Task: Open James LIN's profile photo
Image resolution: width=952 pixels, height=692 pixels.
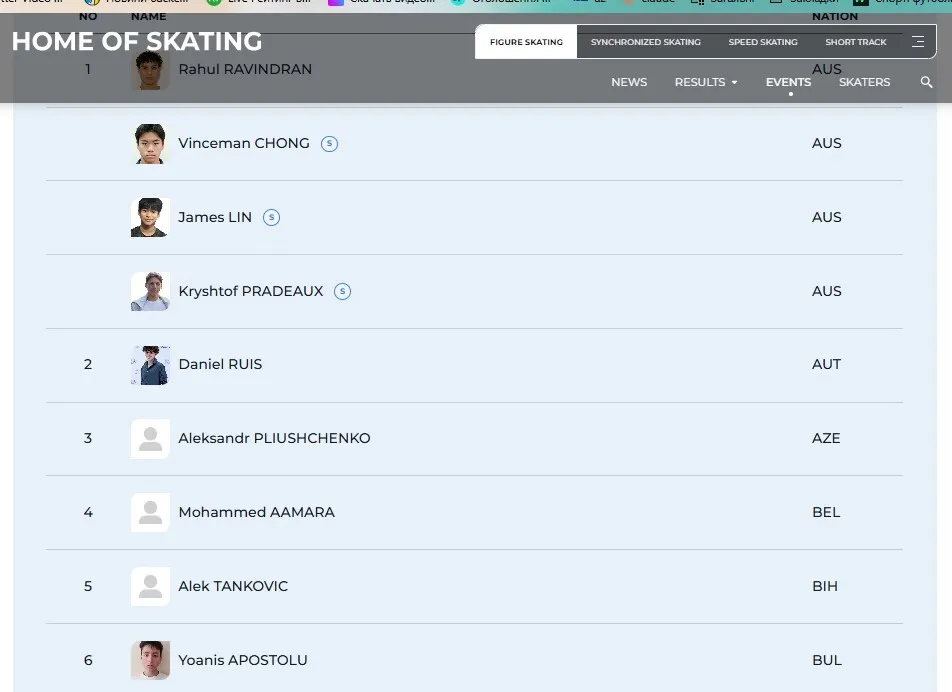Action: click(x=150, y=217)
